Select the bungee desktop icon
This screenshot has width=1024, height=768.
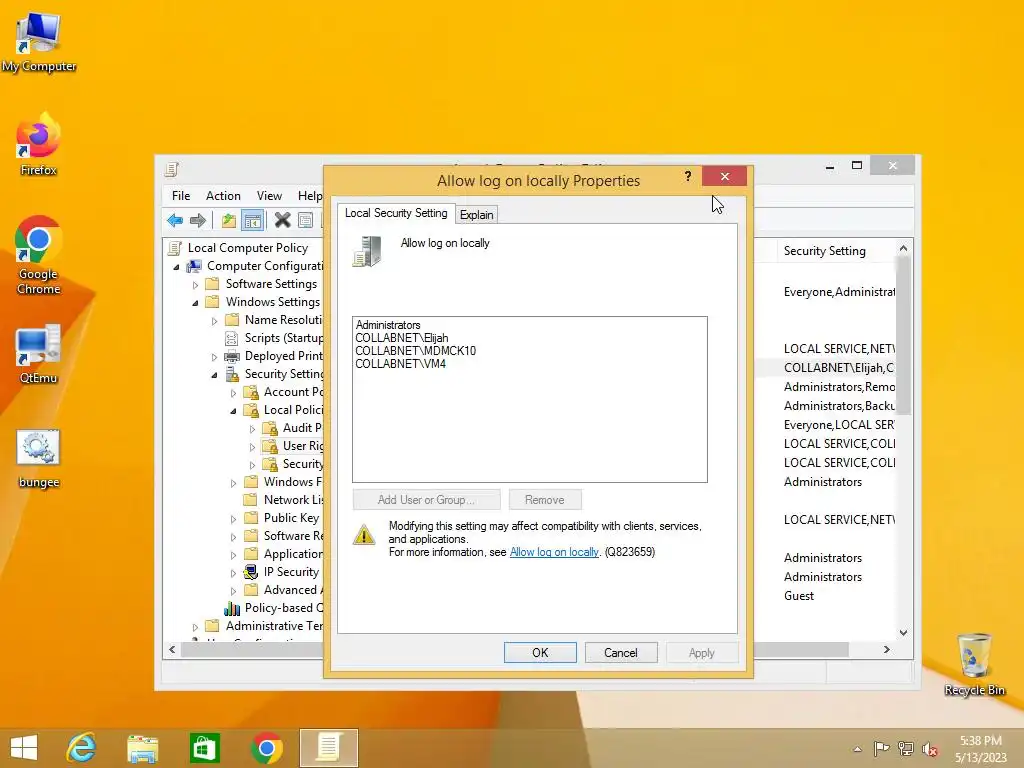pyautogui.click(x=39, y=458)
